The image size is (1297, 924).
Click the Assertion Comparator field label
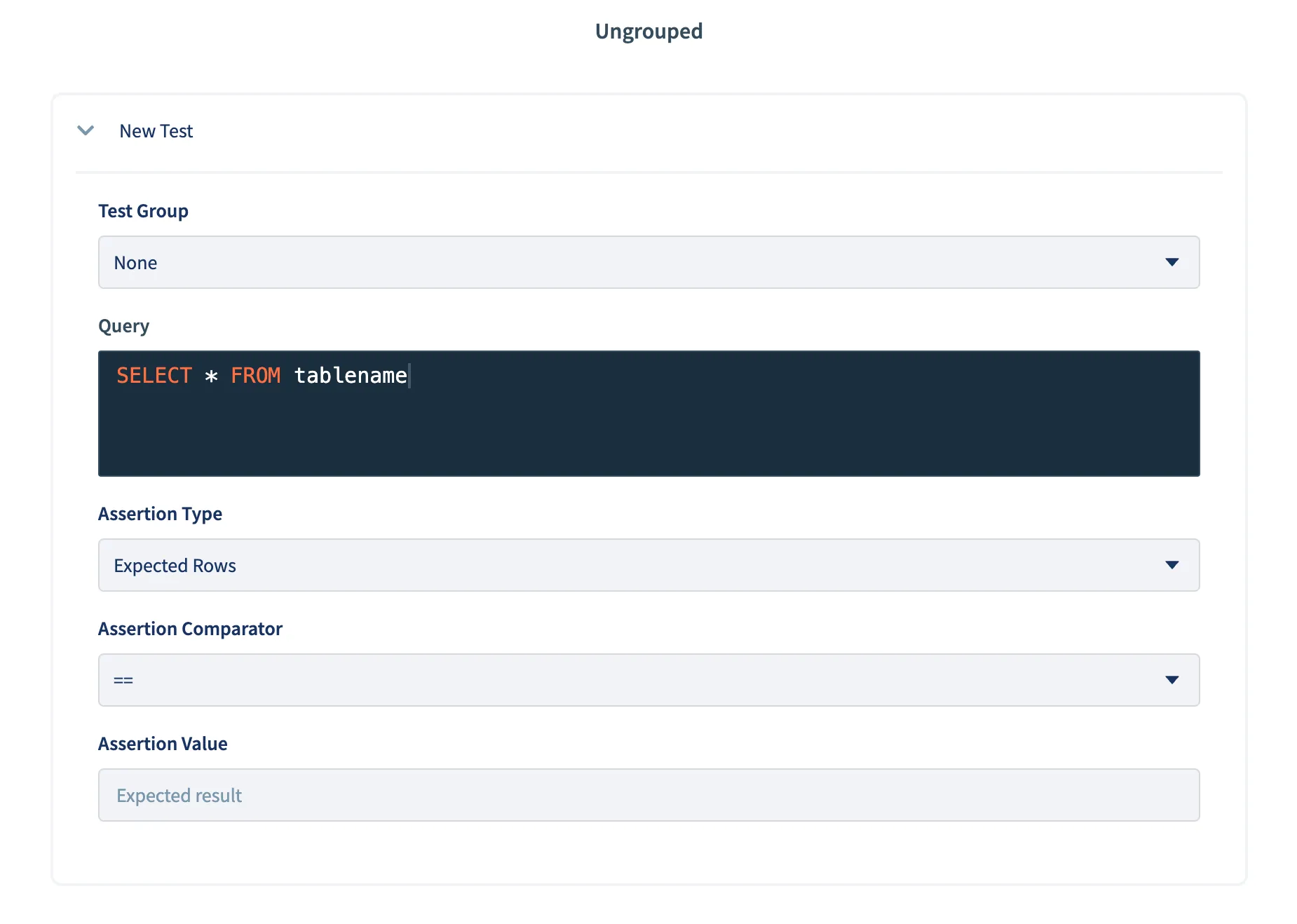(190, 629)
